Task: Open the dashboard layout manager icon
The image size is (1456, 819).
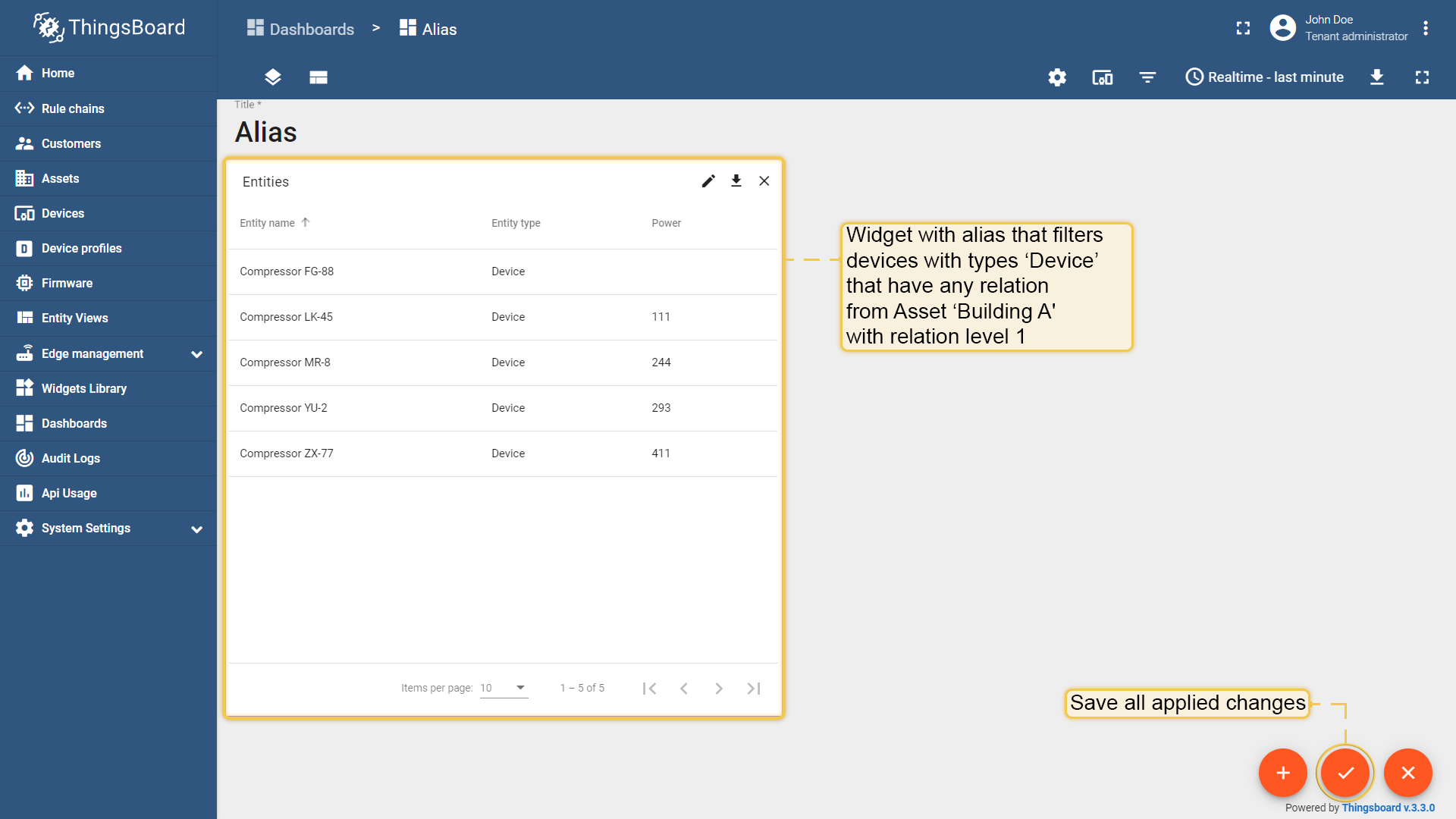Action: point(318,77)
